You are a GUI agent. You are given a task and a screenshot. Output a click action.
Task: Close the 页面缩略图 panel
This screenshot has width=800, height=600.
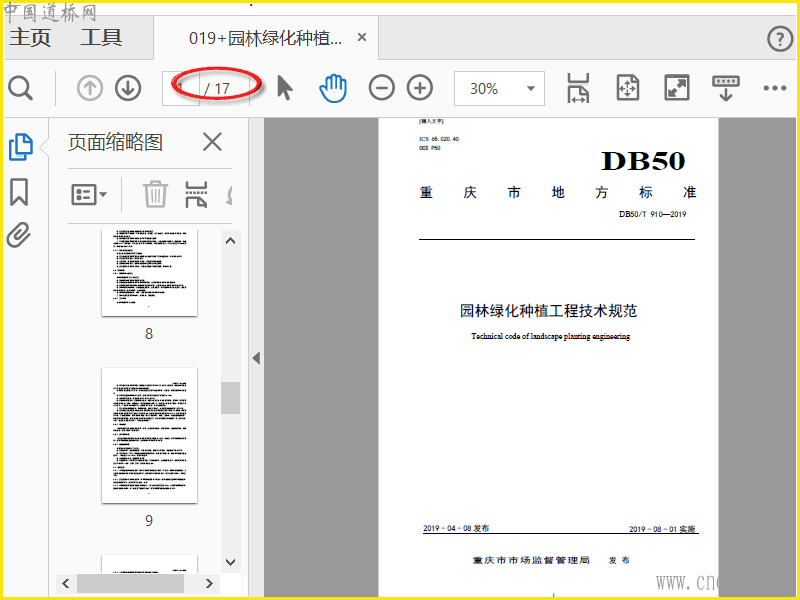[x=212, y=142]
